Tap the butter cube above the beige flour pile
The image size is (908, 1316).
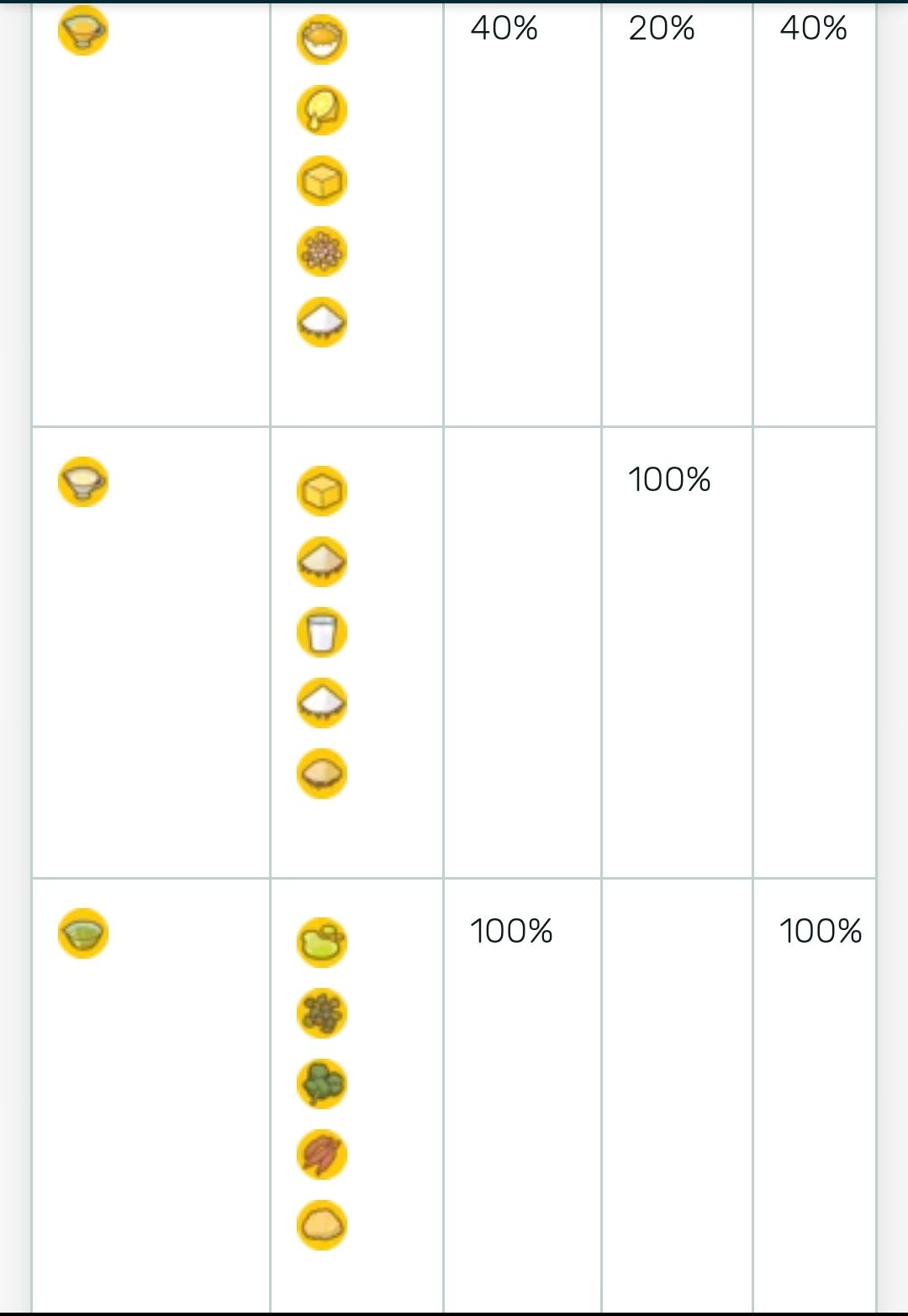pos(322,491)
